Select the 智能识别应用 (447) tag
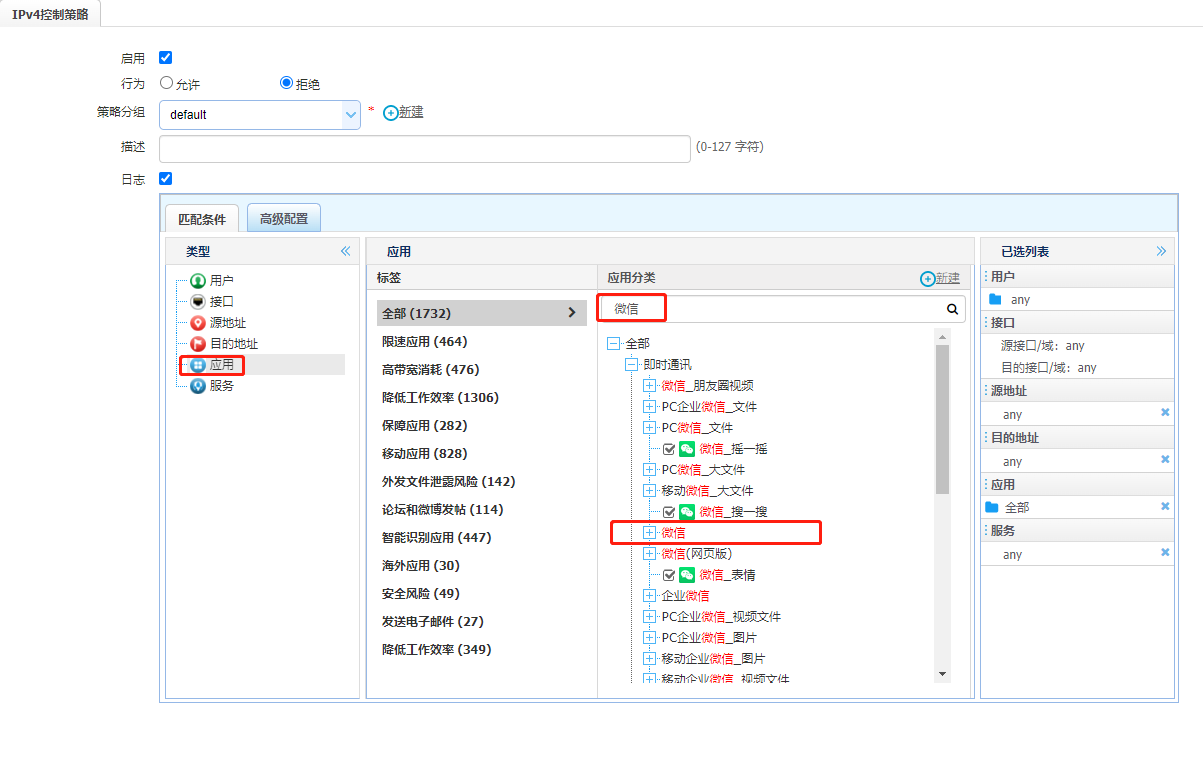1203x760 pixels. point(436,537)
